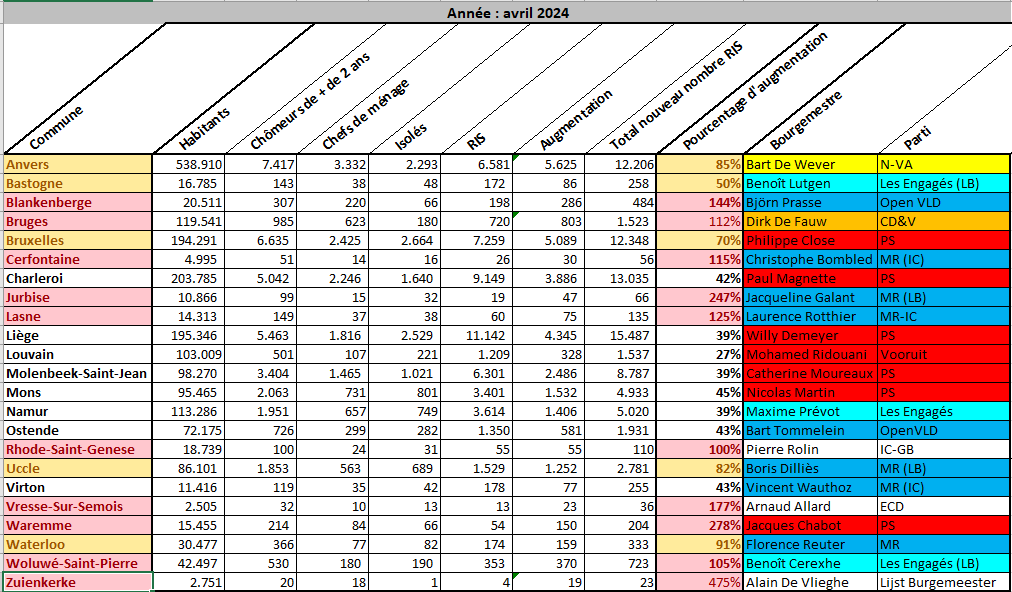Select the Waremme 278% cell

[700, 525]
